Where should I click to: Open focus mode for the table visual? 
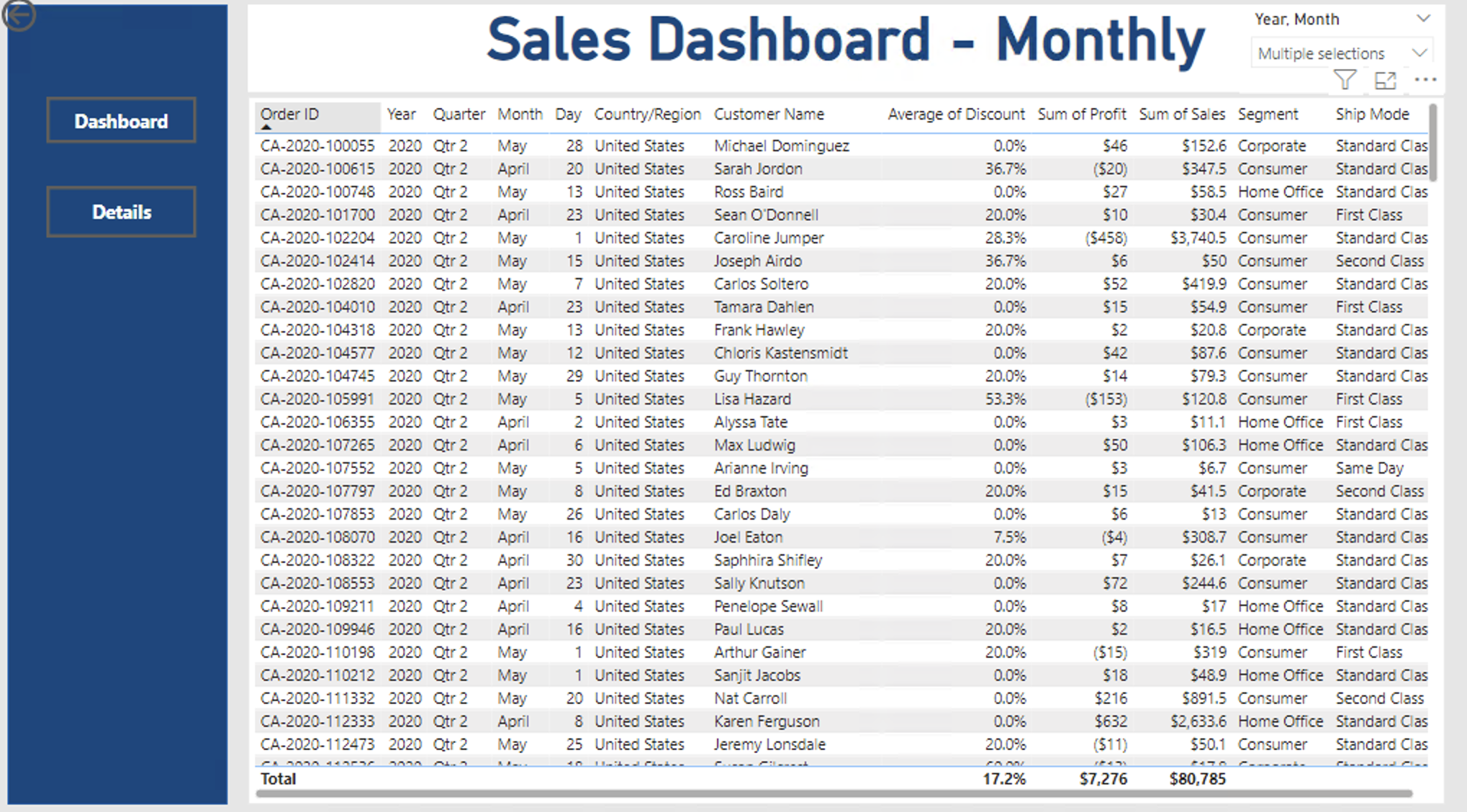tap(1386, 80)
